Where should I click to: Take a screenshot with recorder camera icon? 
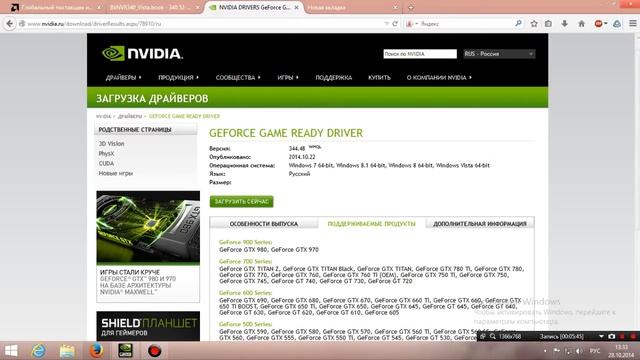point(611,336)
